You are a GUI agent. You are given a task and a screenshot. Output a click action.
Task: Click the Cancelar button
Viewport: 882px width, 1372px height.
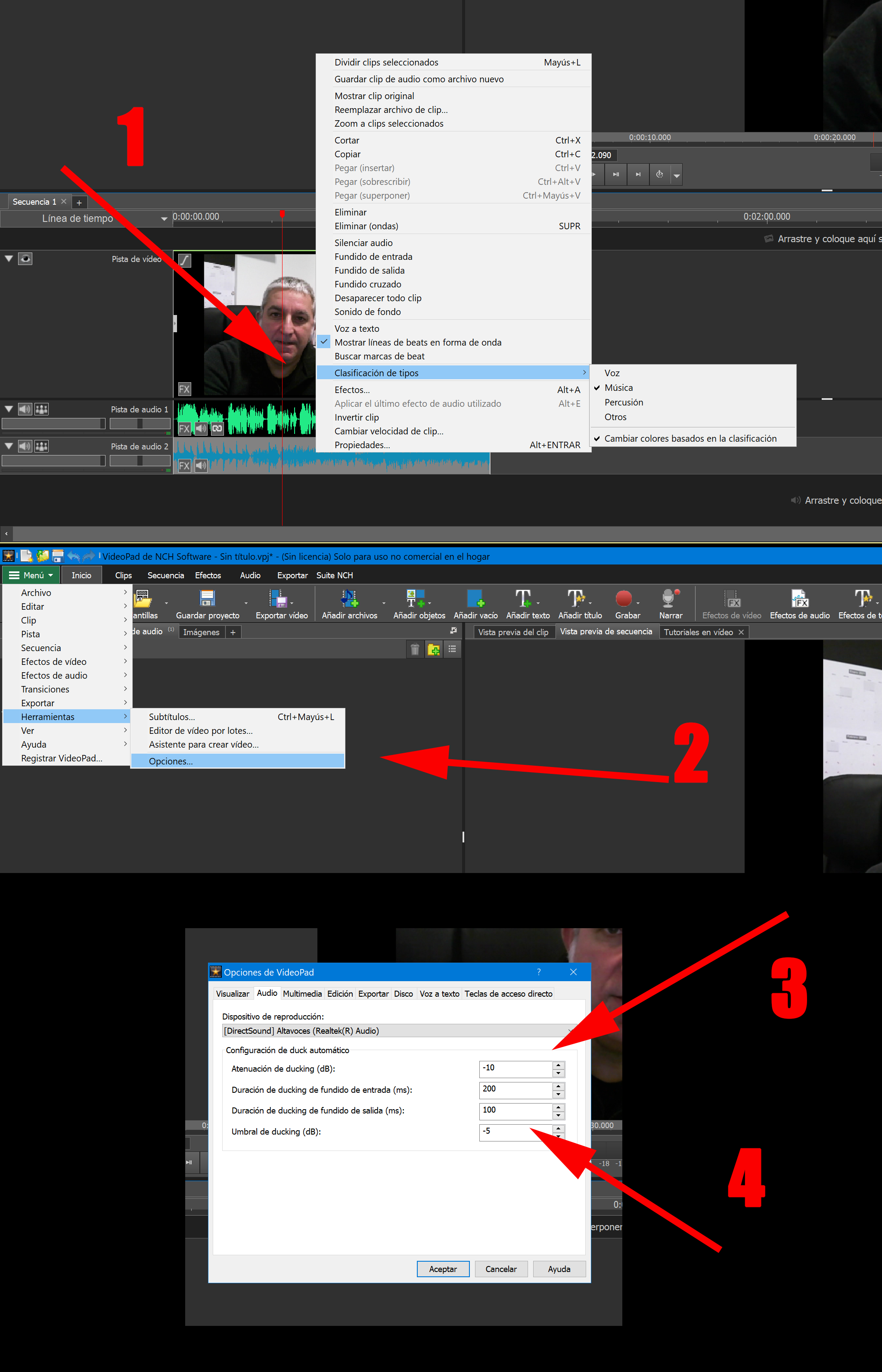[x=500, y=1268]
